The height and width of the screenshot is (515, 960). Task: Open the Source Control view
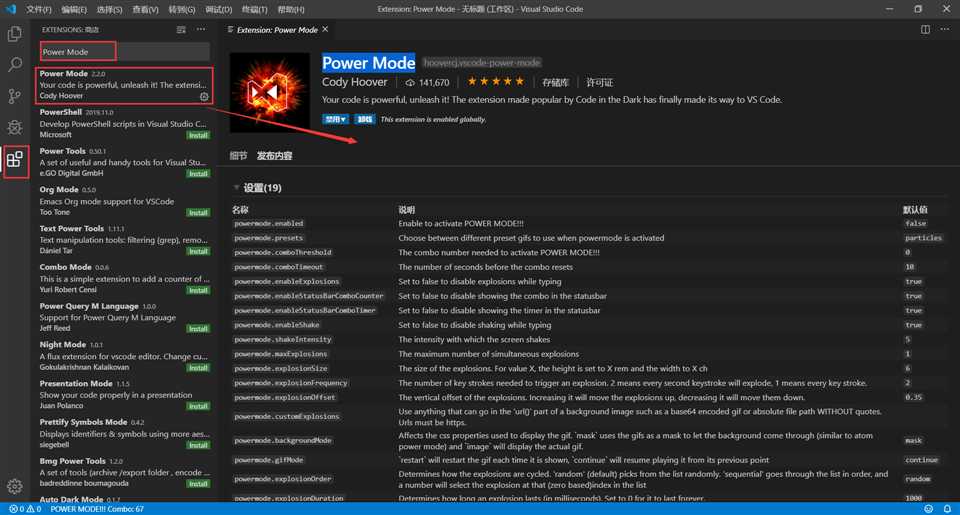pos(15,96)
